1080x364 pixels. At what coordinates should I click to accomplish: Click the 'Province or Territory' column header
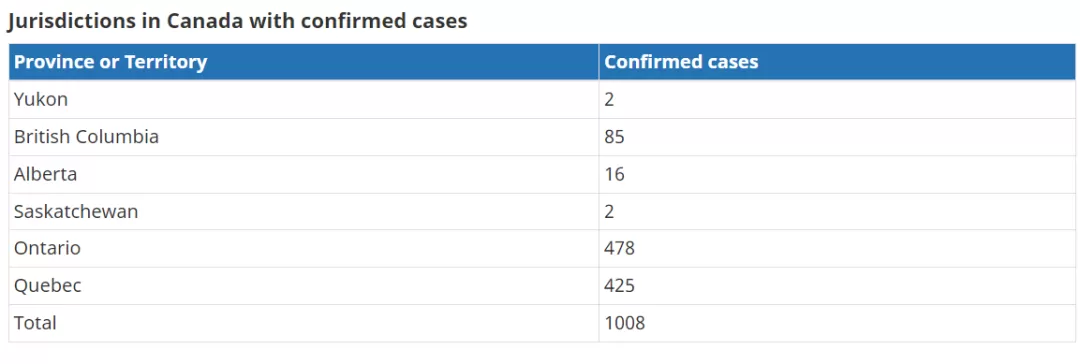click(x=304, y=62)
